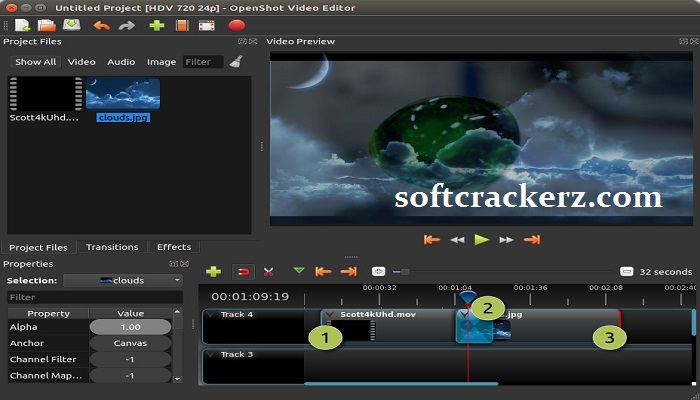Click the timeline vertical scrollbar
700x400 pixels.
[694, 322]
